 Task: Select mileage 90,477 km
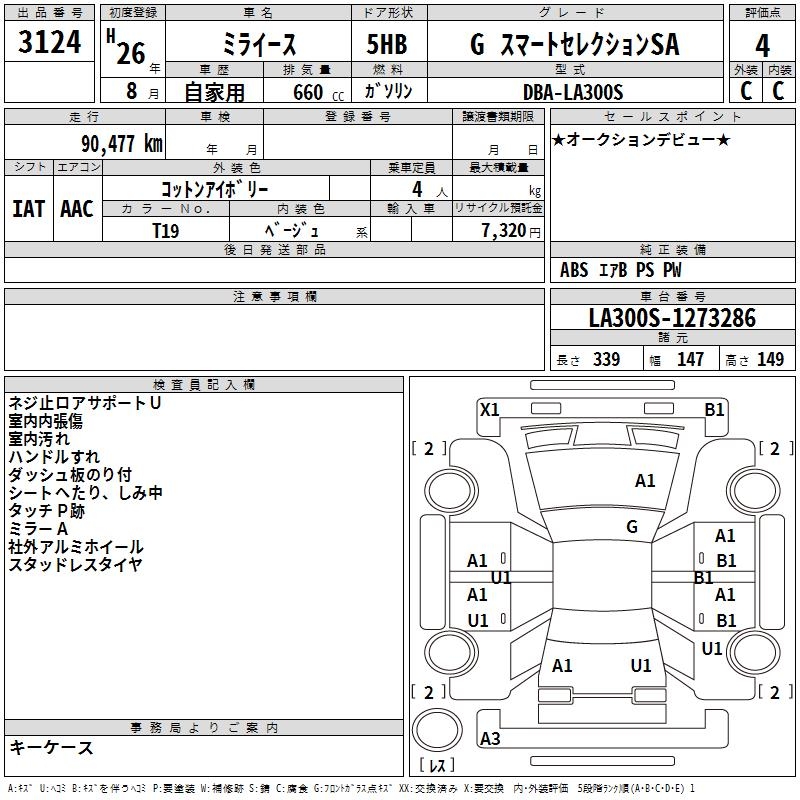tap(122, 144)
